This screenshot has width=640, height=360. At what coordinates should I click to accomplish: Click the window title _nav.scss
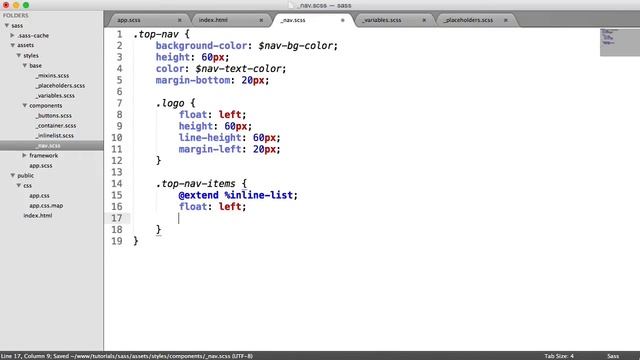tap(324, 5)
